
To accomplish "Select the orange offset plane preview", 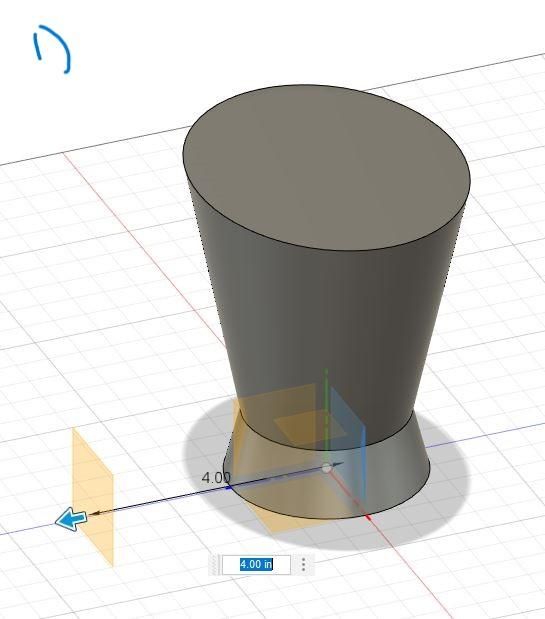I will pyautogui.click(x=93, y=497).
